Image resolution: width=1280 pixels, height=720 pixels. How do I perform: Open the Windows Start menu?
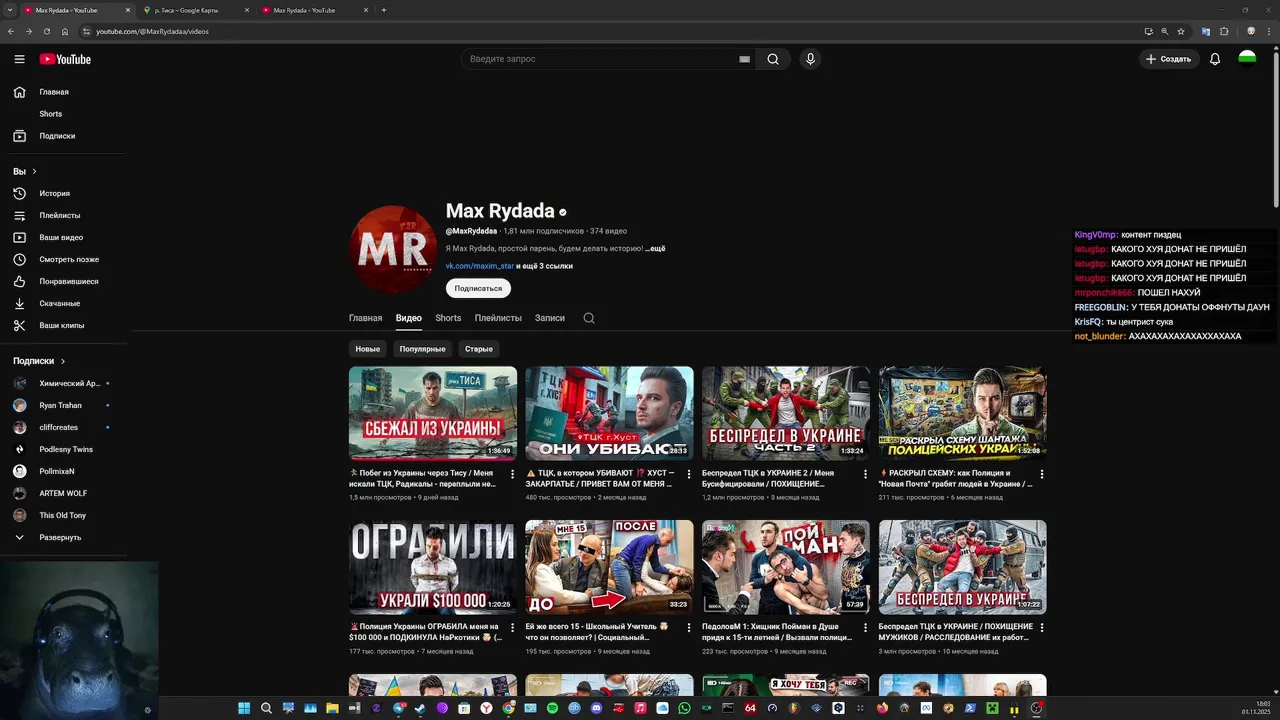coord(244,708)
